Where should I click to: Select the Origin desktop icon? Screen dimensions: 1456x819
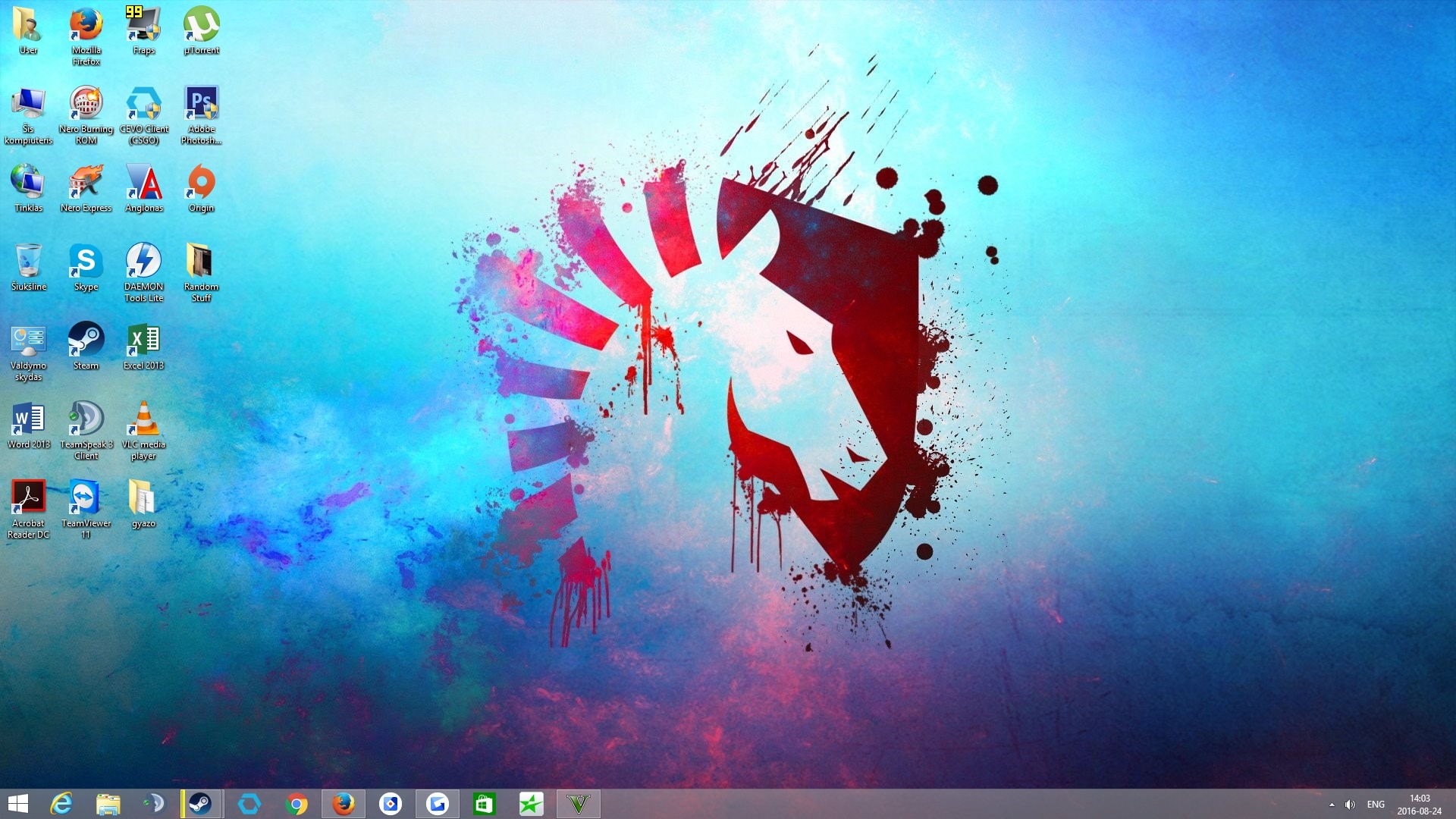201,182
